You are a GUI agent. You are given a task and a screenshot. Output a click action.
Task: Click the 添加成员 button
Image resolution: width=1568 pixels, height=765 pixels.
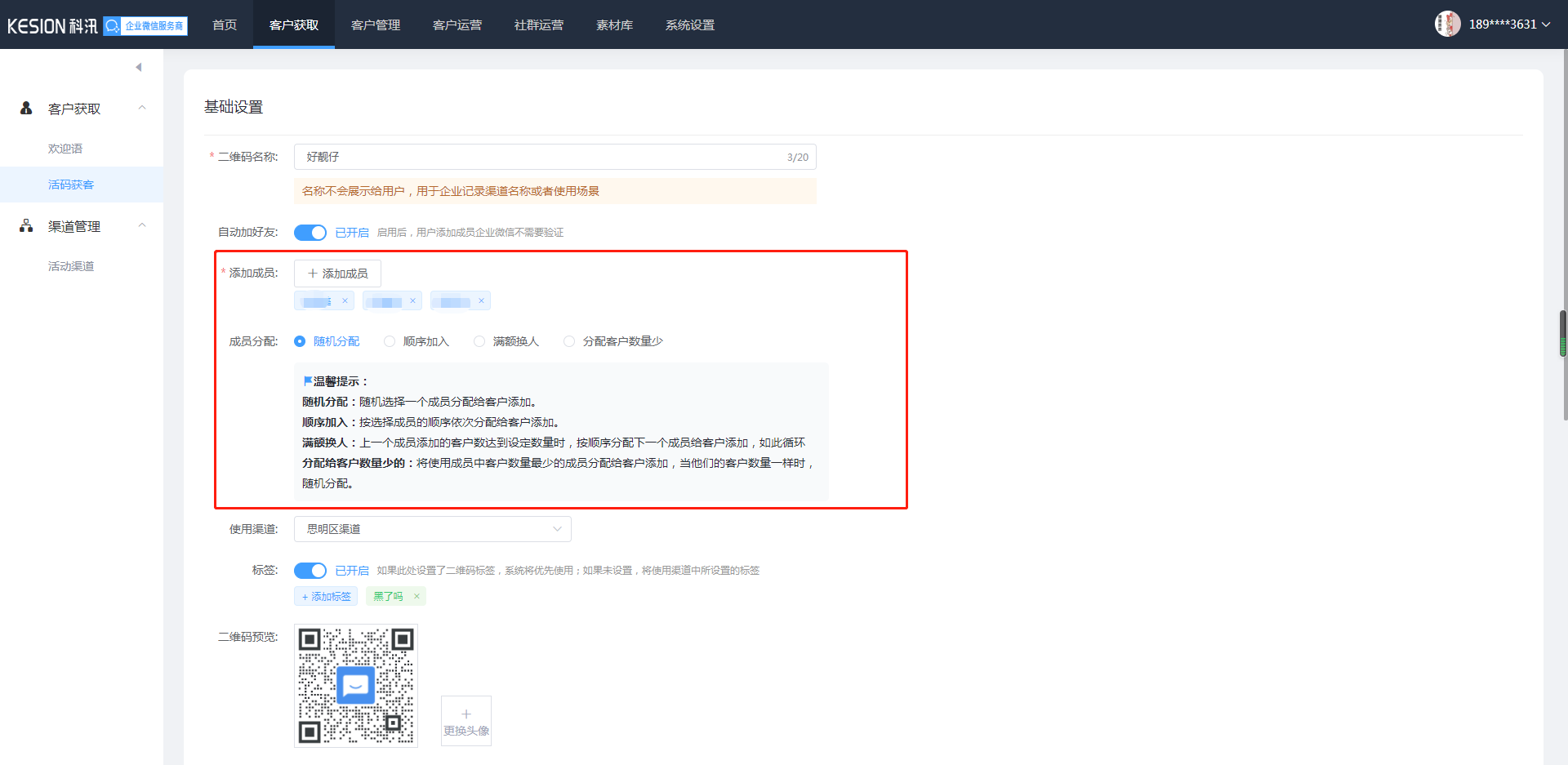point(337,274)
